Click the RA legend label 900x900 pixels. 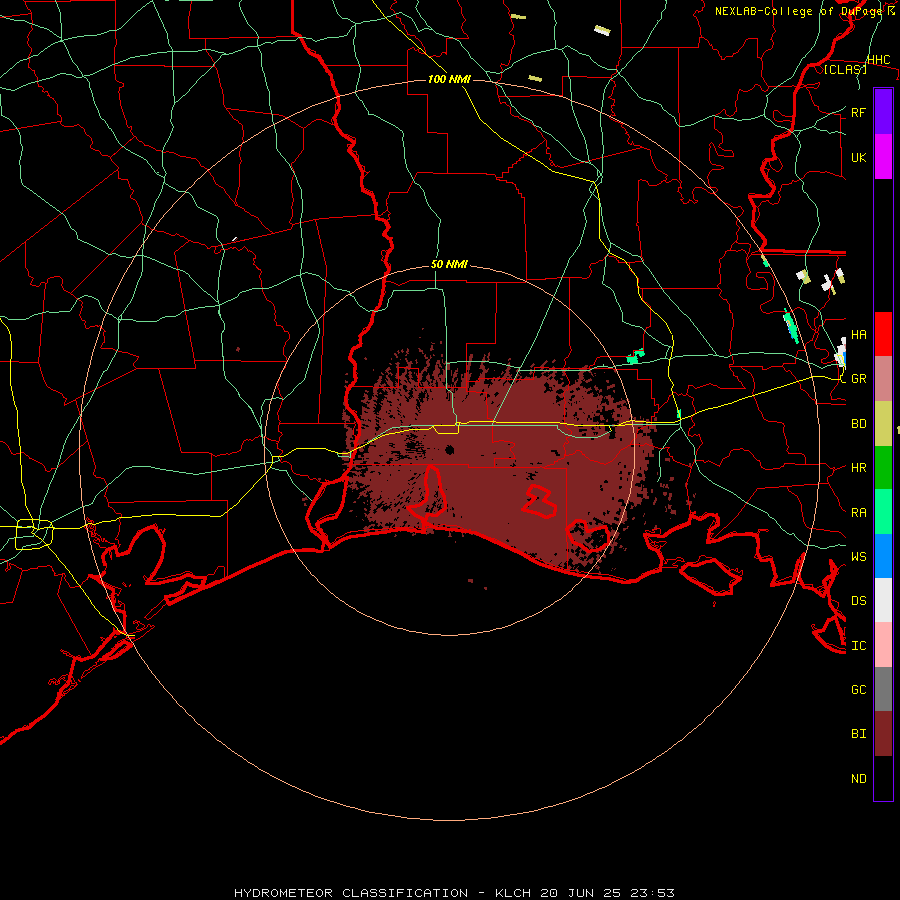pyautogui.click(x=858, y=513)
